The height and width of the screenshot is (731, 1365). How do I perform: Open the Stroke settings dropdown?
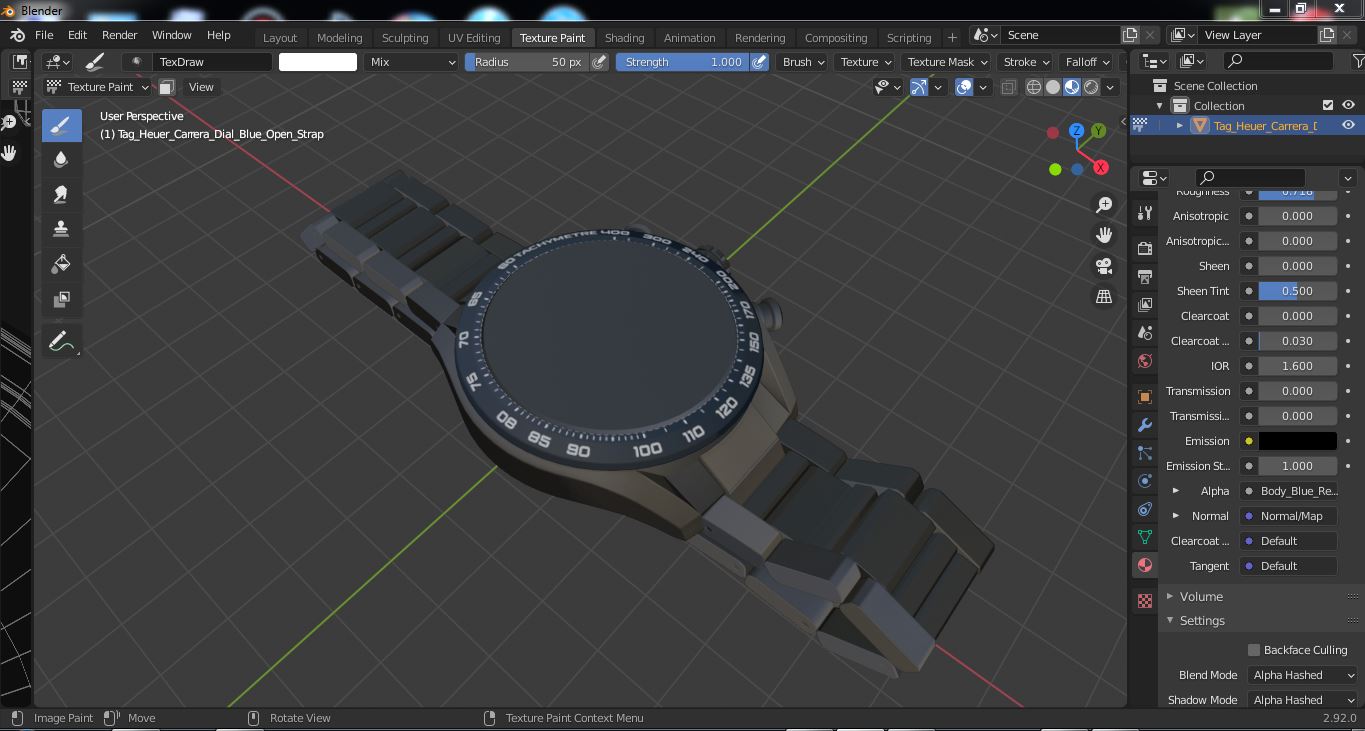[1025, 62]
